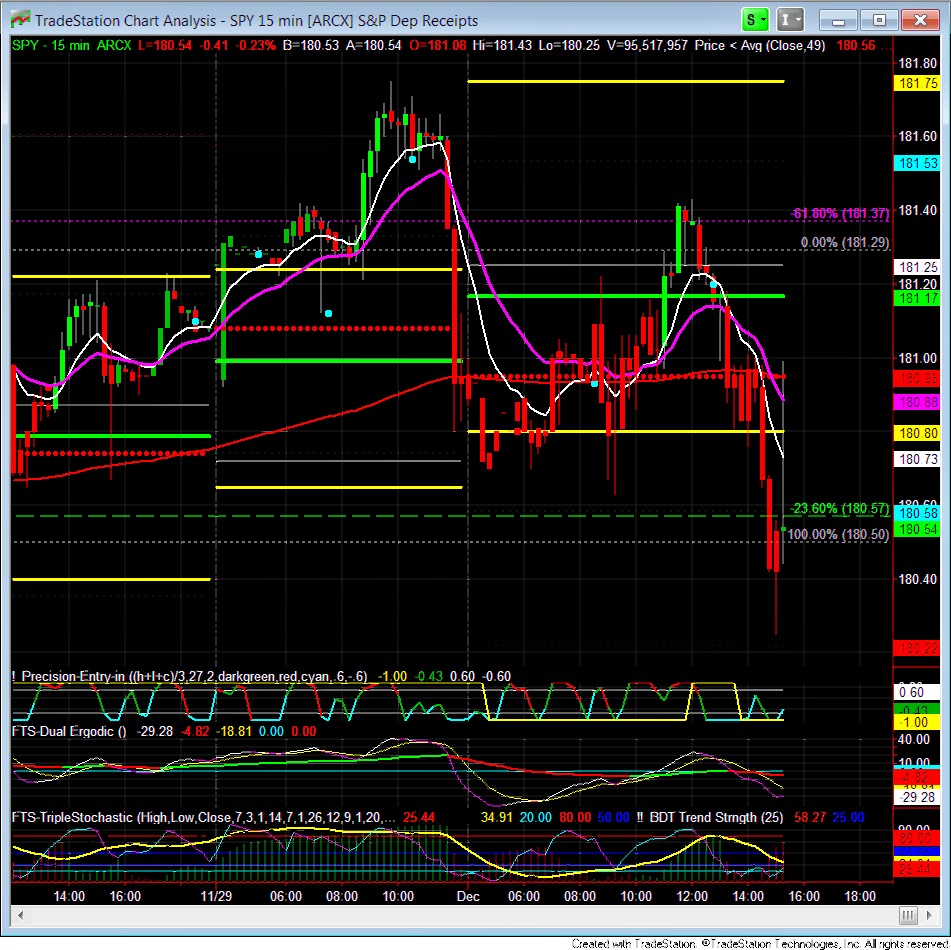The image size is (951, 950).
Task: Click the white 181.25 price axis marker
Action: pos(917,267)
